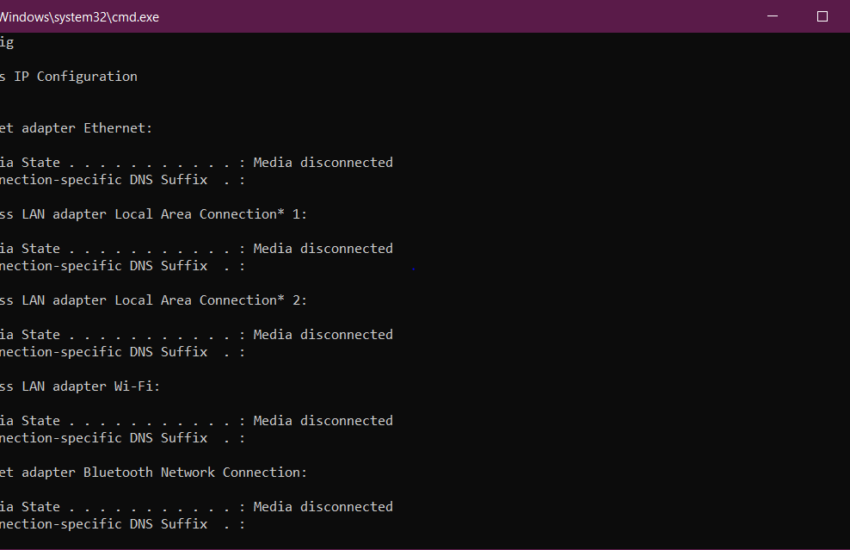Select Media disconnected under Local Area Connection* 2
The width and height of the screenshot is (850, 550).
pyautogui.click(x=323, y=335)
